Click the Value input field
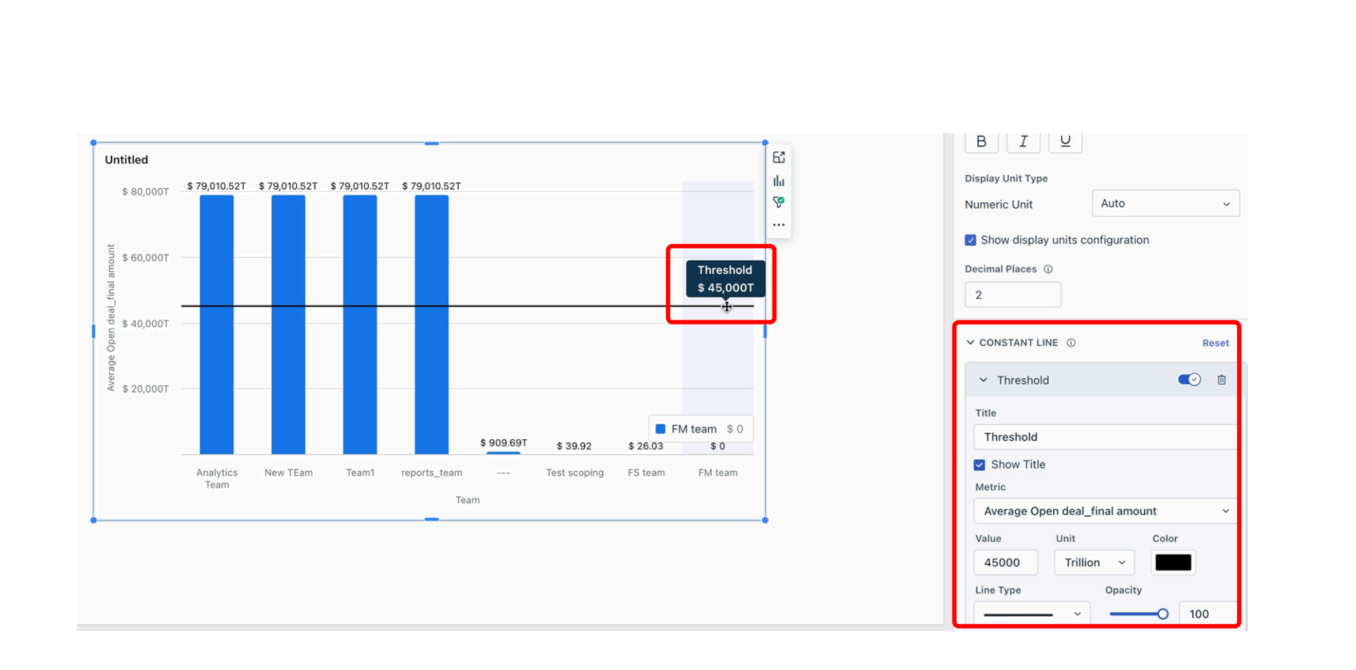Image resolution: width=1356 pixels, height=670 pixels. 1006,563
